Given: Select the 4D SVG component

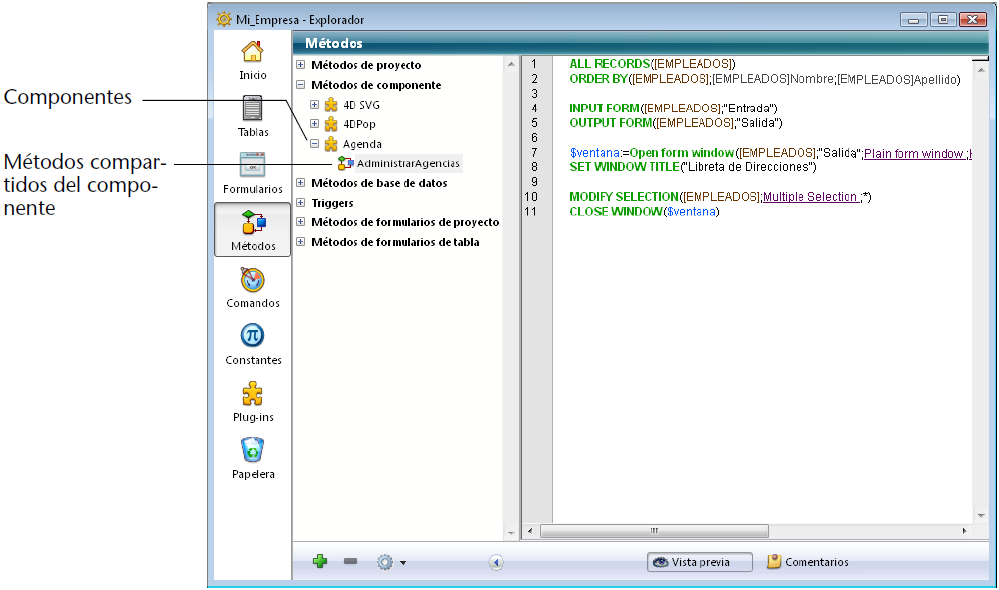Looking at the screenshot, I should (x=360, y=105).
